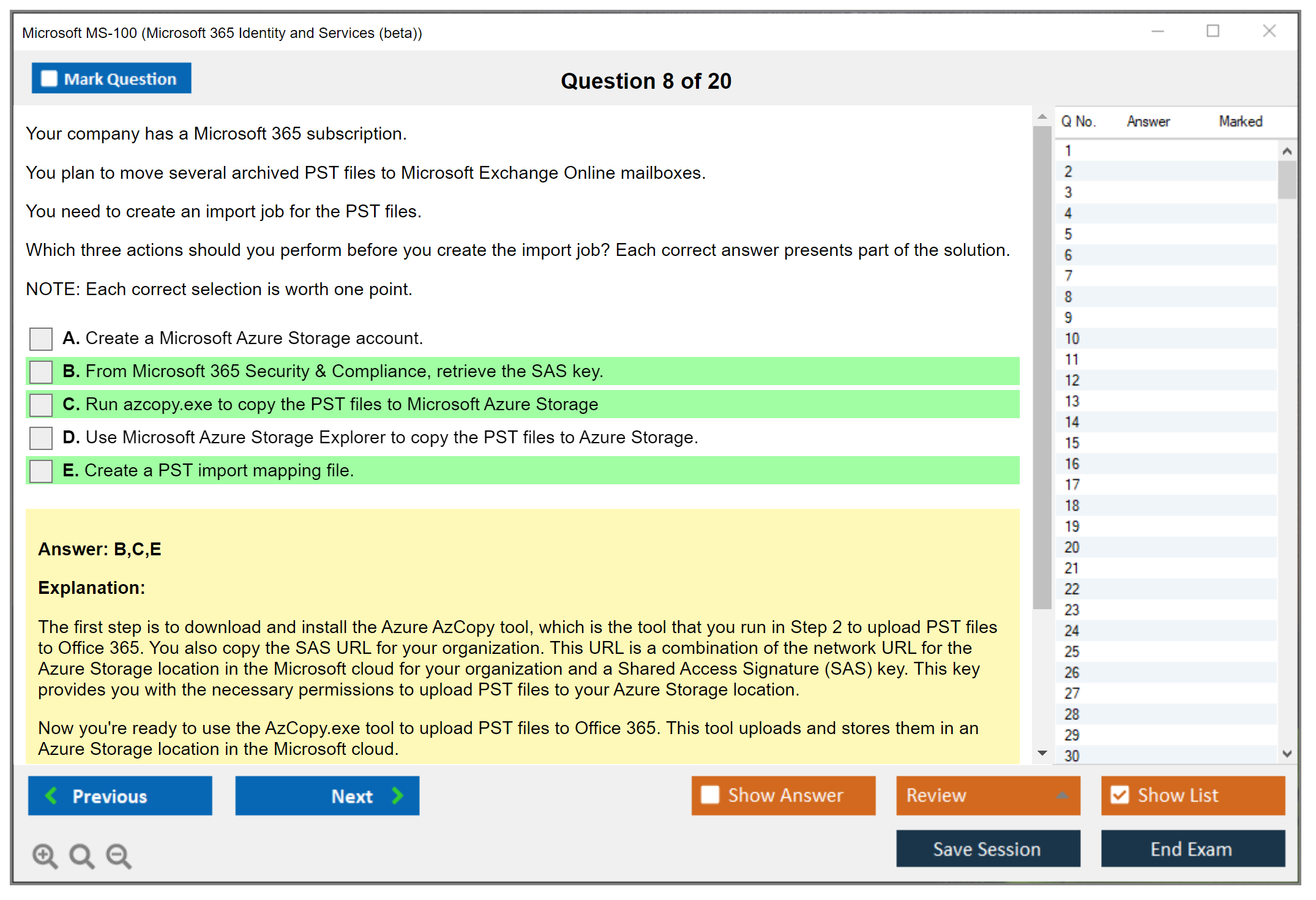Screen dimensions: 1316x900
Task: Open the Review dropdown menu
Action: [x=987, y=795]
